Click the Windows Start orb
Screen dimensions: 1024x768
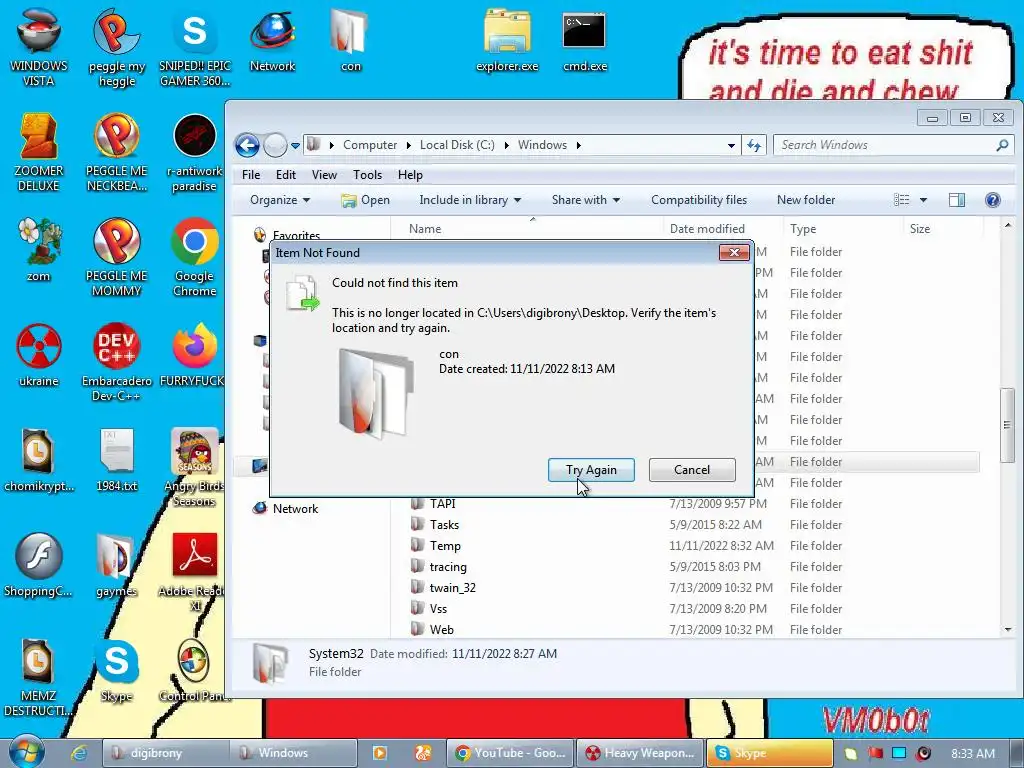(26, 752)
